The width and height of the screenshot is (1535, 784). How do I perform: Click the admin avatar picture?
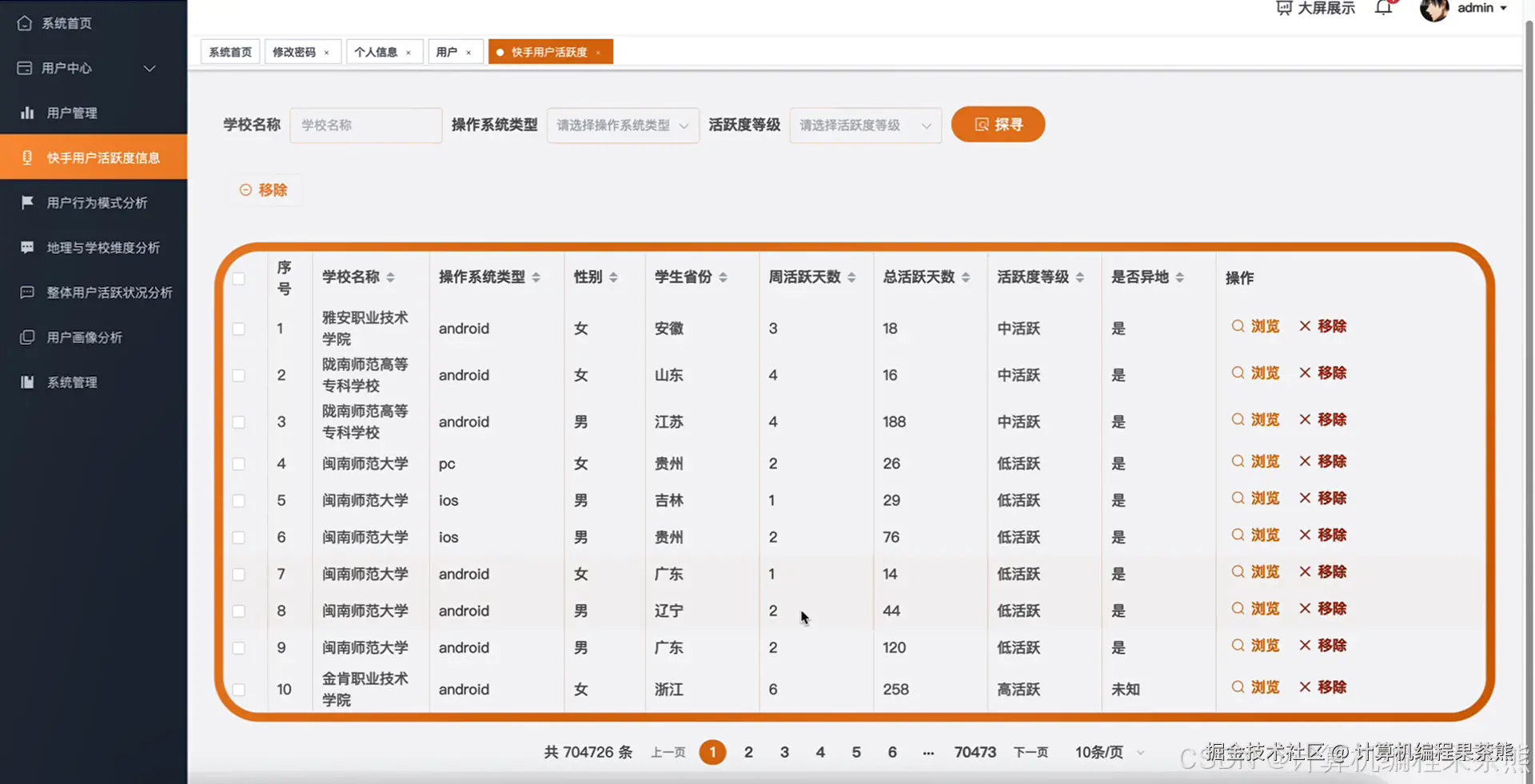(1434, 10)
